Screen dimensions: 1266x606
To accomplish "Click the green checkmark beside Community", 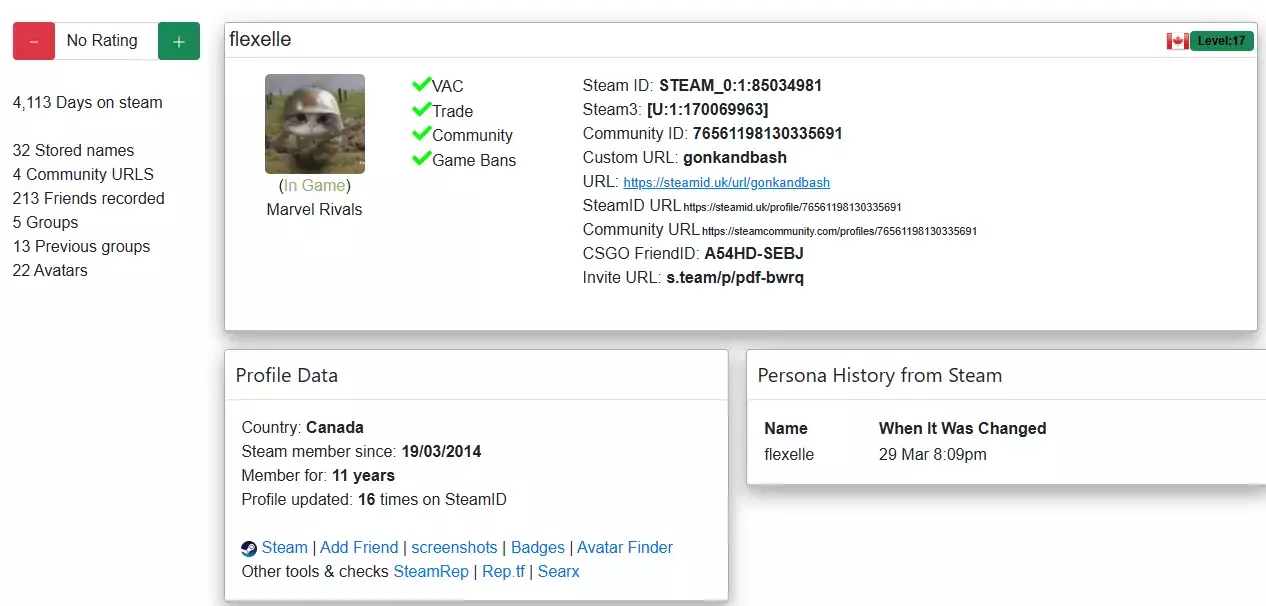I will pyautogui.click(x=421, y=134).
